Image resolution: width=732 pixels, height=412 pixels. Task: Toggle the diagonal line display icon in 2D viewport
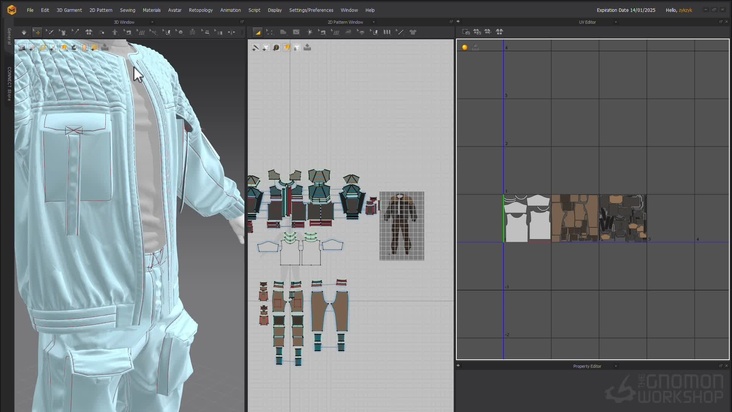[x=256, y=48]
